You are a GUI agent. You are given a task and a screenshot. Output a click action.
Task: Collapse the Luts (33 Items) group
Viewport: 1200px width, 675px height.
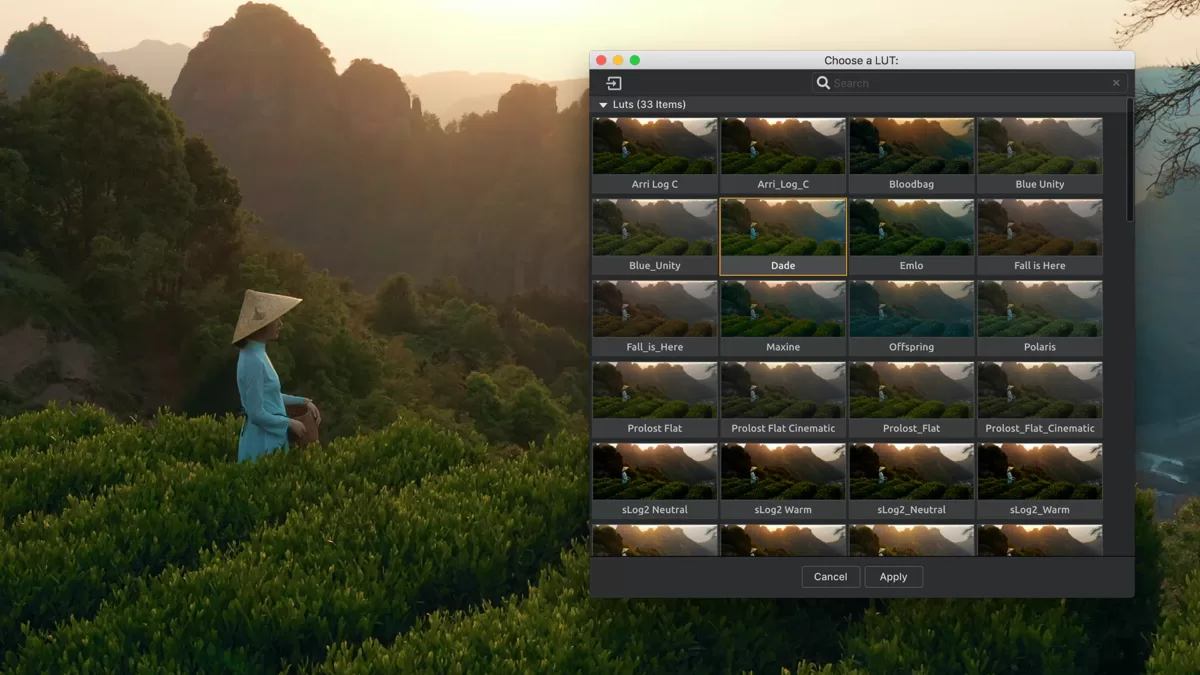(x=603, y=104)
